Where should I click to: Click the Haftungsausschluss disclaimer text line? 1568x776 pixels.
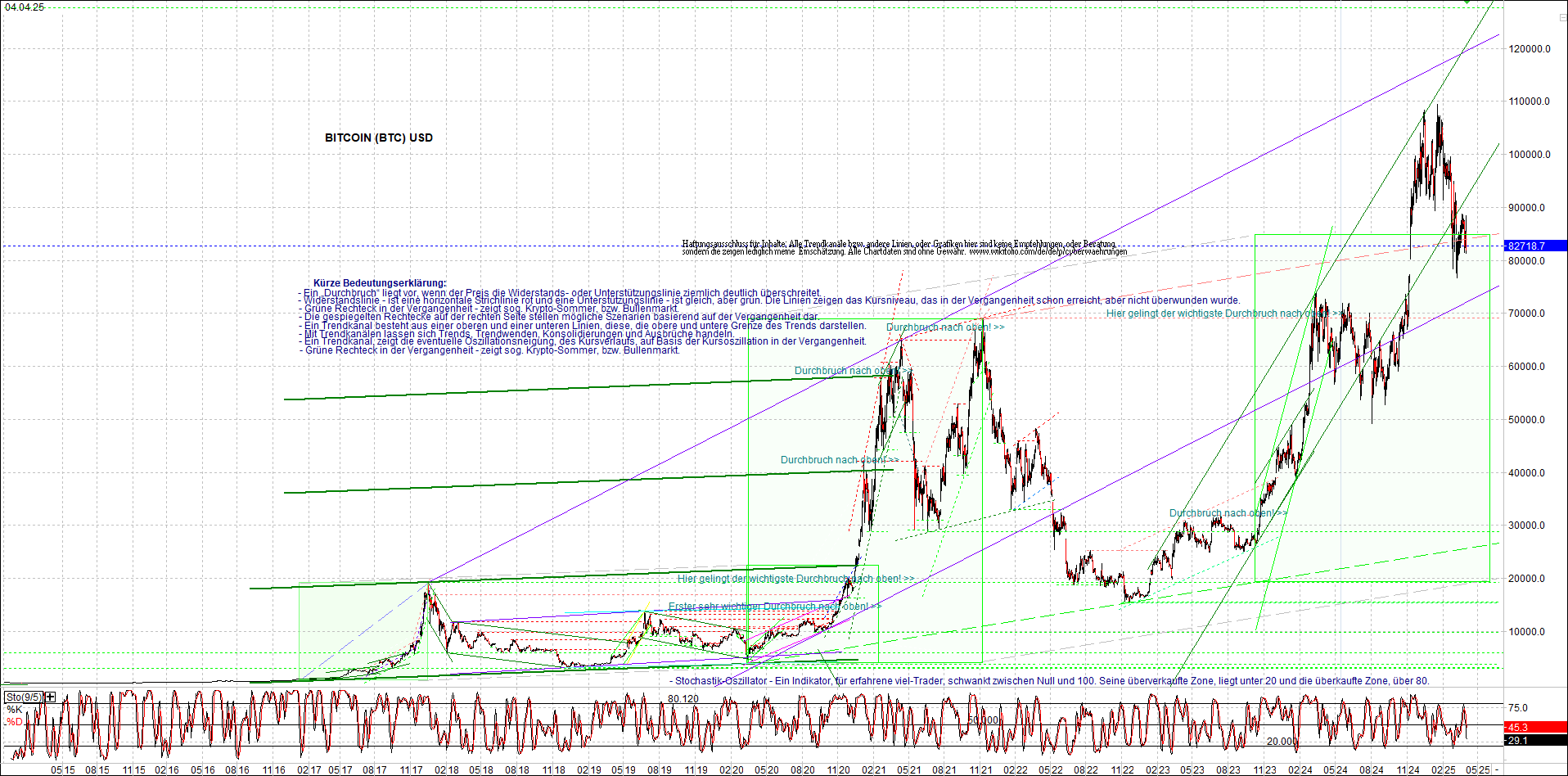point(899,244)
